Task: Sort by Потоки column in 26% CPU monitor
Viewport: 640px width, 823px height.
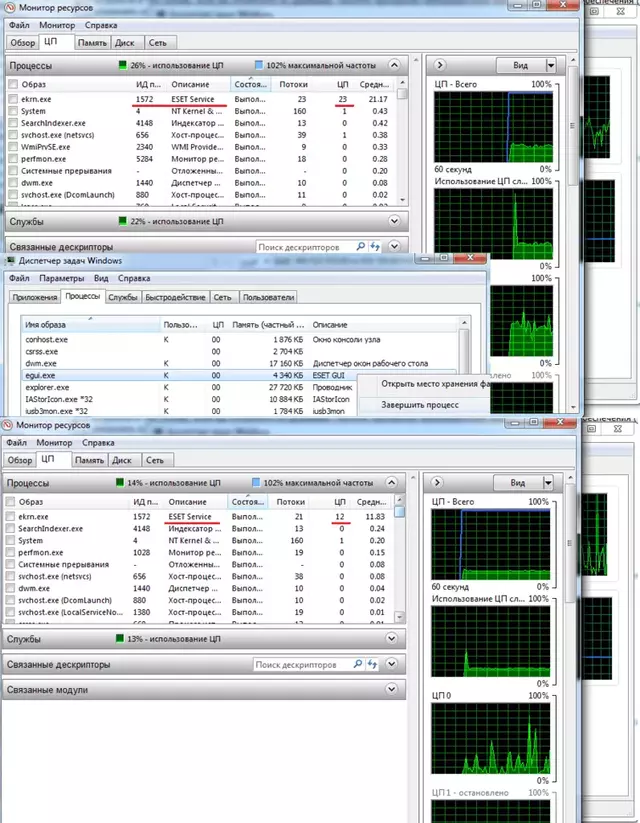Action: point(292,85)
